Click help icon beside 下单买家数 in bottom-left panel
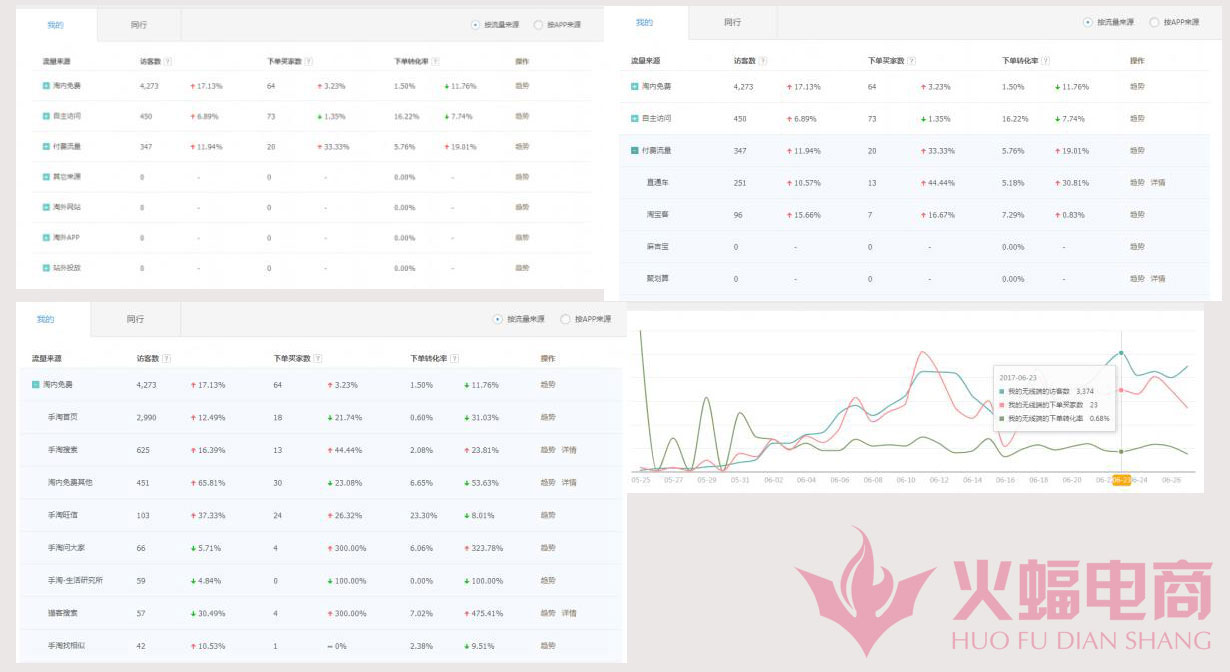The width and height of the screenshot is (1230, 672). point(316,358)
